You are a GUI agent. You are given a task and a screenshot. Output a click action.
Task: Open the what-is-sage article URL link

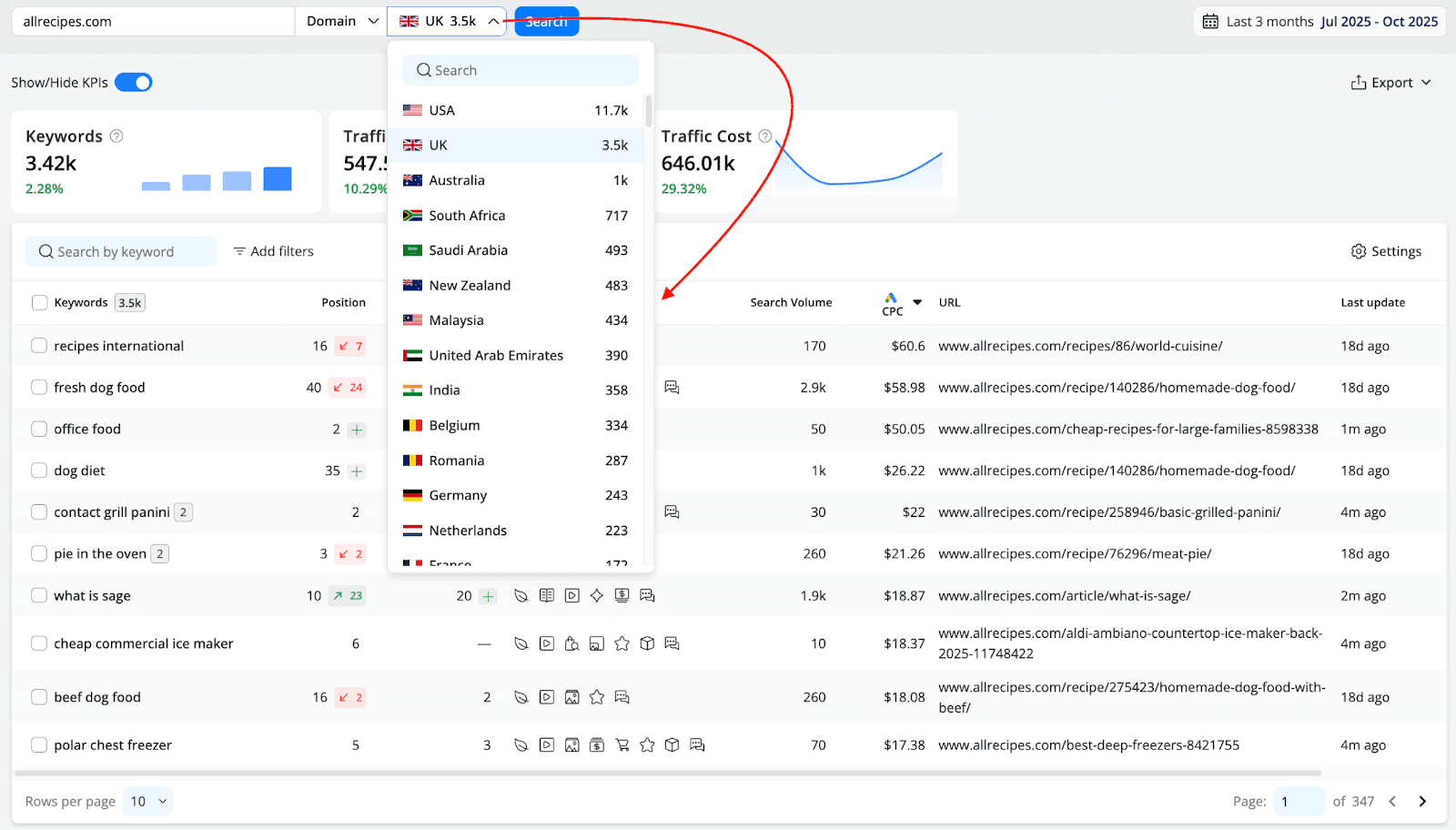coord(1065,596)
